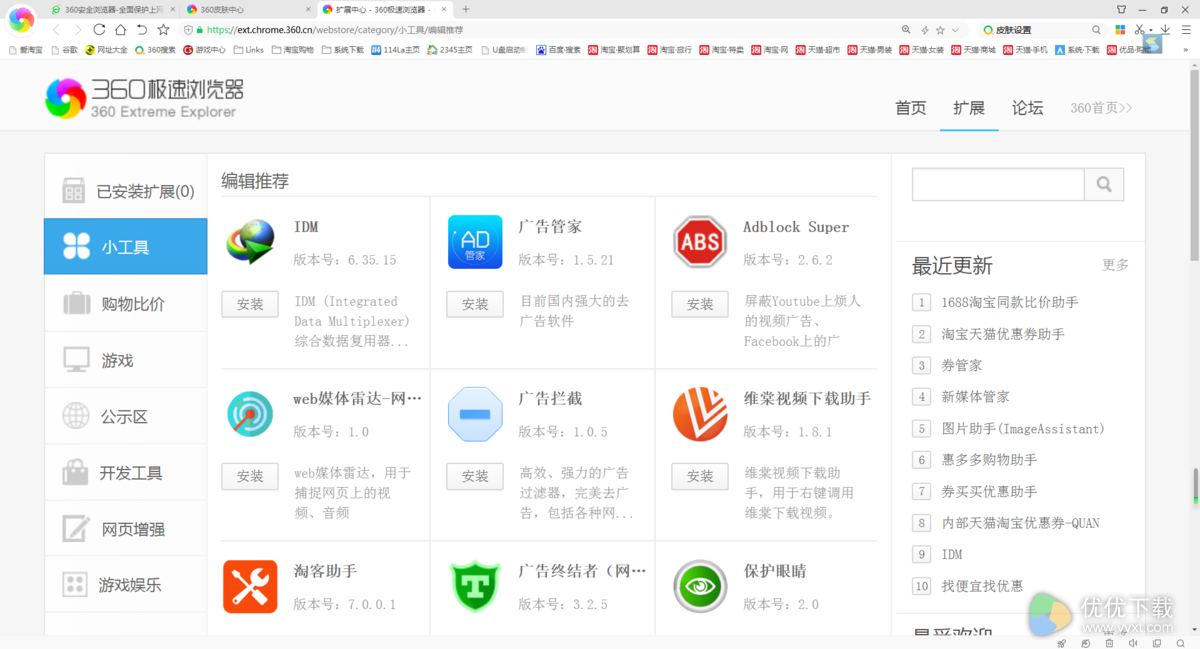This screenshot has height=649, width=1200.
Task: Click the browser back arrow
Action: click(56, 30)
